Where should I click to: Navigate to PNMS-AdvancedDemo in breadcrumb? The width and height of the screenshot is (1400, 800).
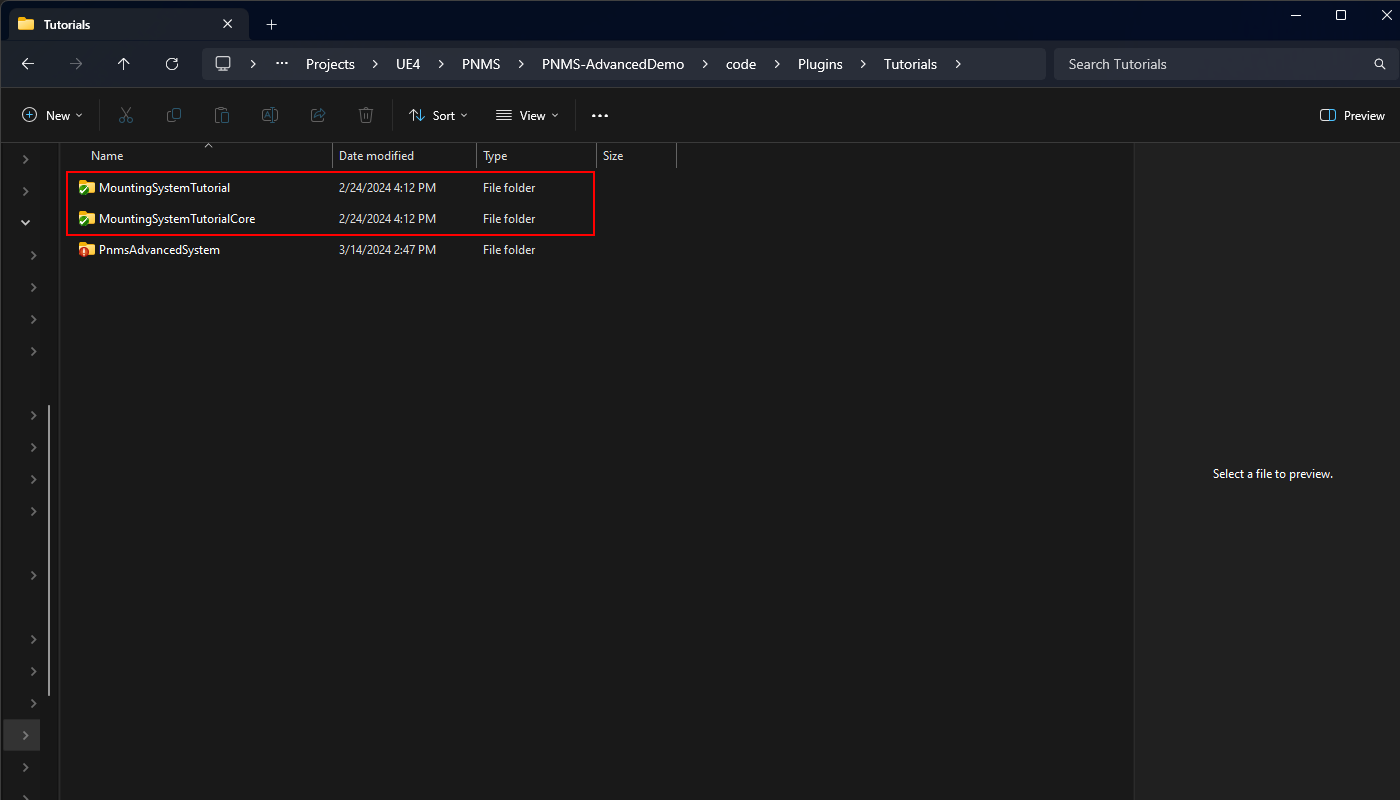pos(613,64)
